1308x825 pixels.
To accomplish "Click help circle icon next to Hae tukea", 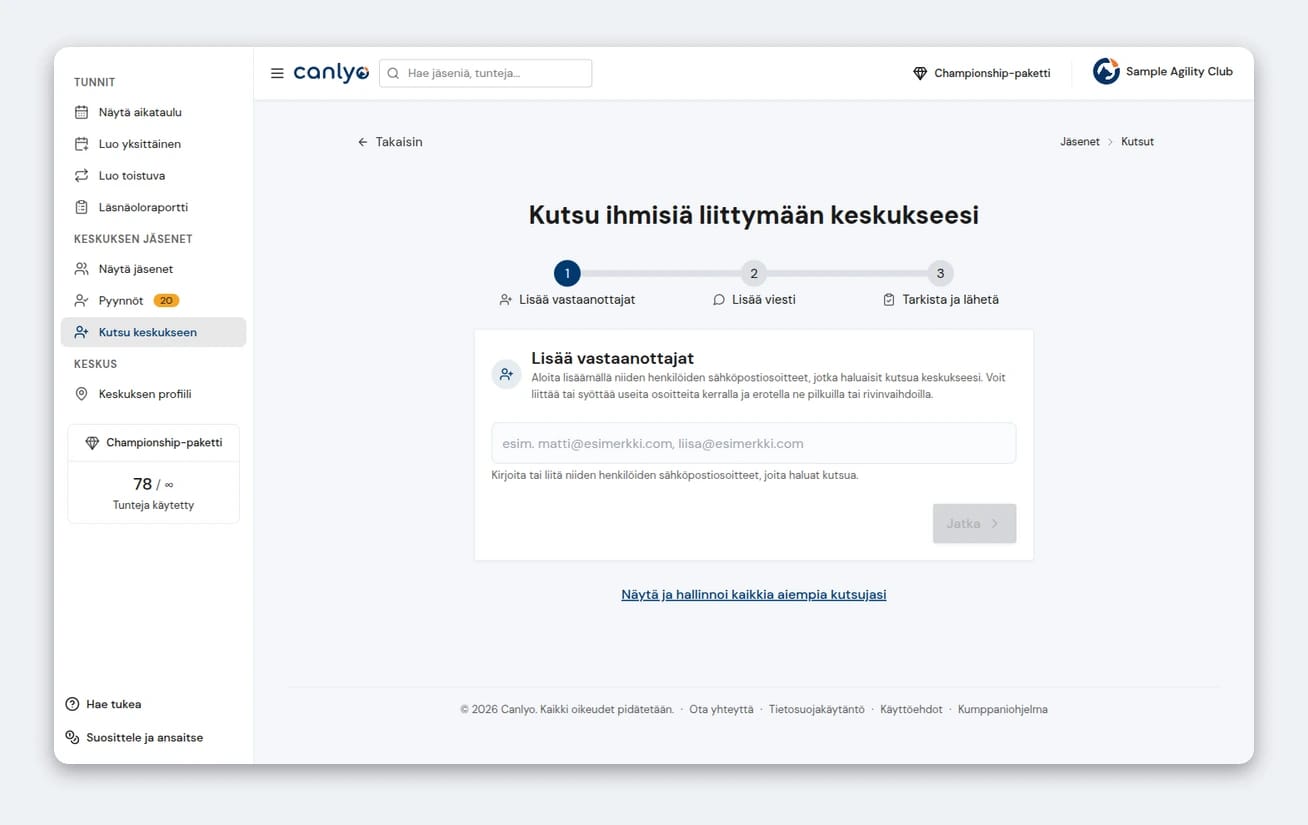I will pyautogui.click(x=72, y=704).
